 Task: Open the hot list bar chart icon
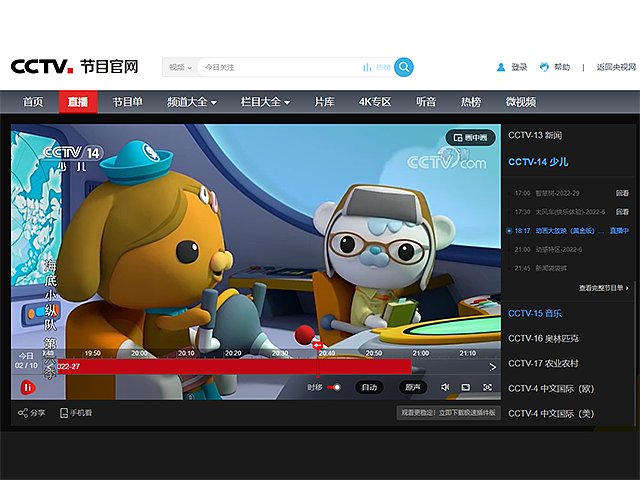pyautogui.click(x=367, y=67)
